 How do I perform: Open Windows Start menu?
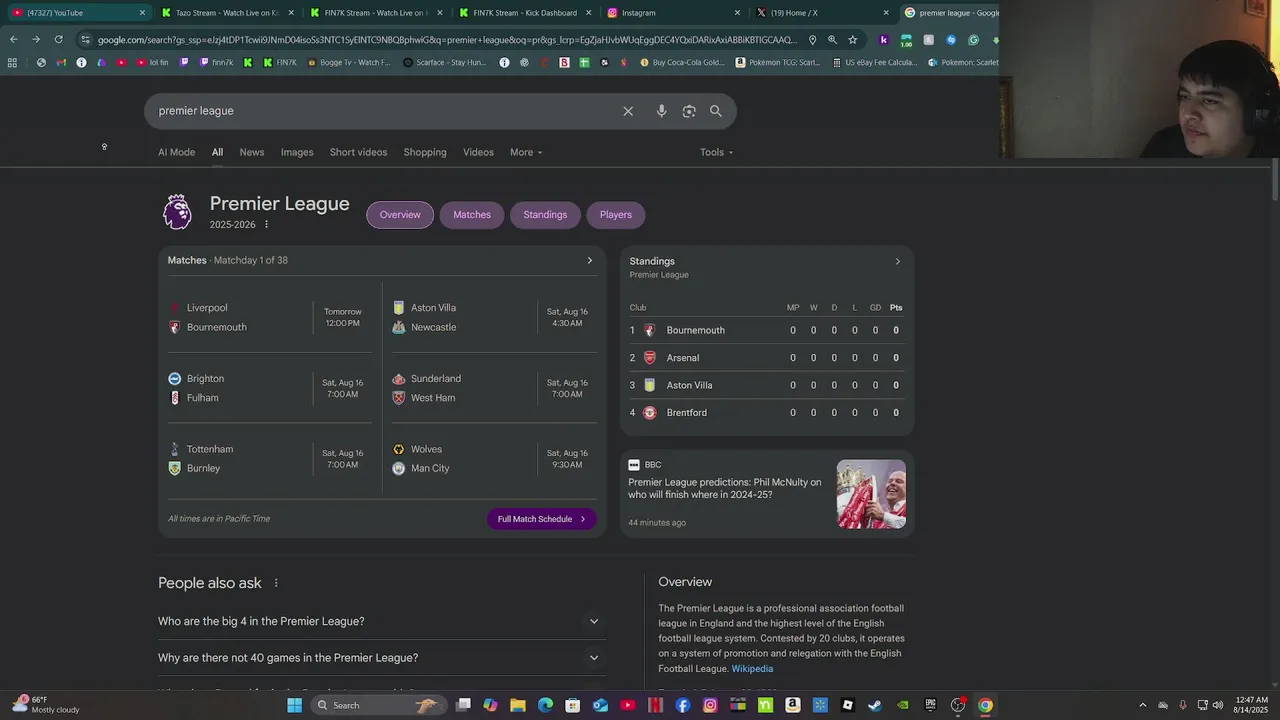[x=294, y=705]
